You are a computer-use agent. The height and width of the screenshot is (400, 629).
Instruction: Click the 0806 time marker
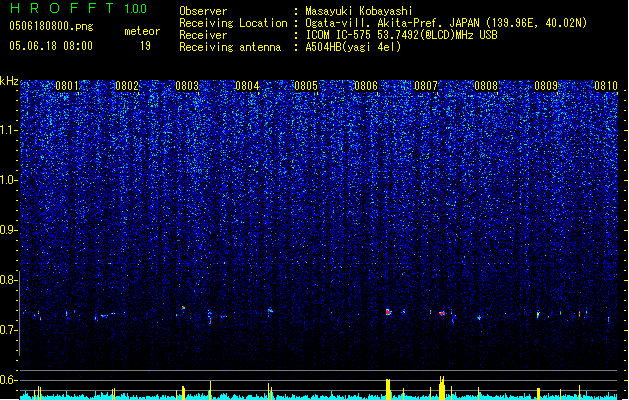[366, 86]
